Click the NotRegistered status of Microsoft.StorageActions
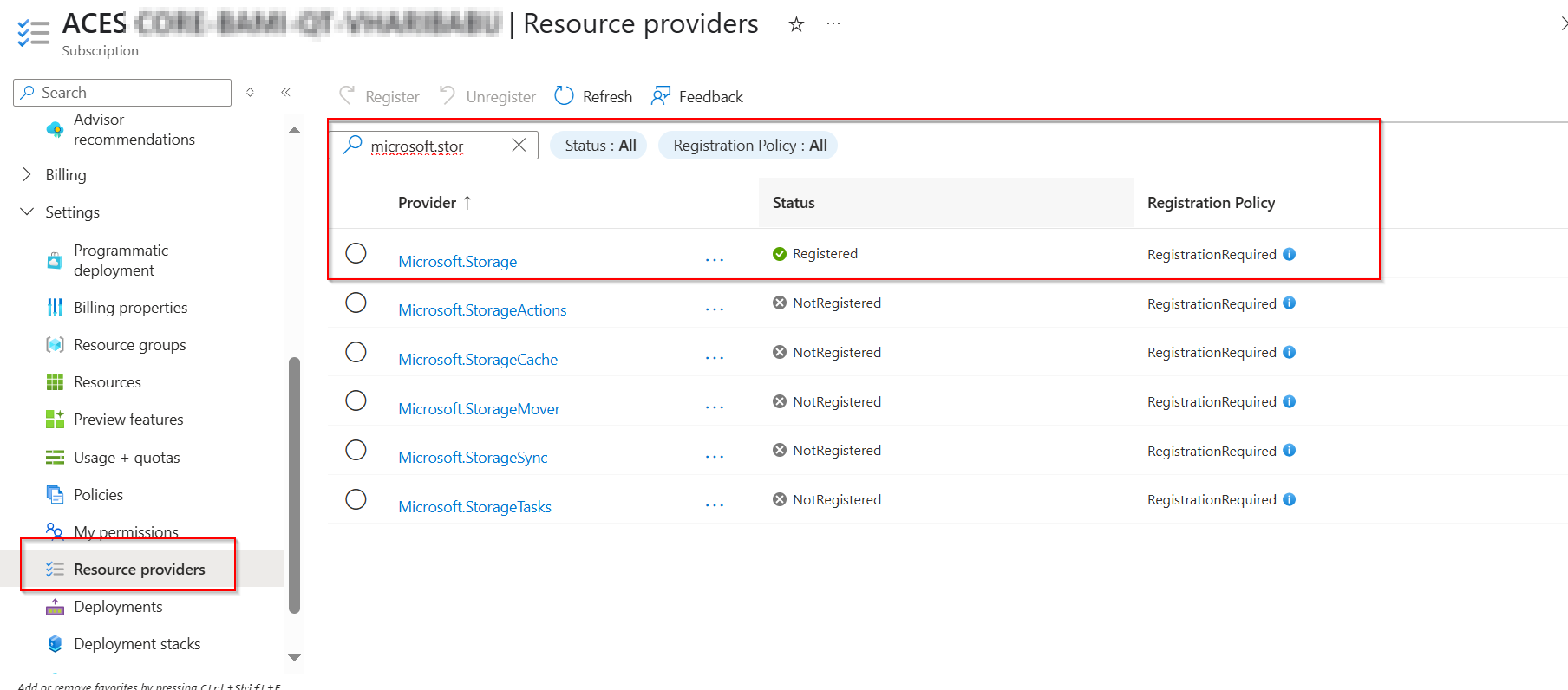 pyautogui.click(x=826, y=303)
